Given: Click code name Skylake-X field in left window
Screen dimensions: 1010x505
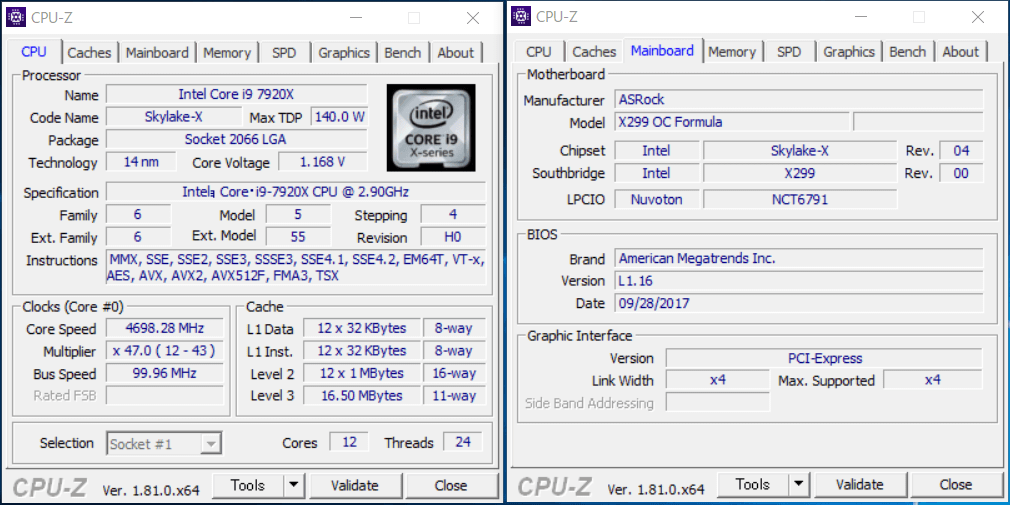Looking at the screenshot, I should 174,117.
